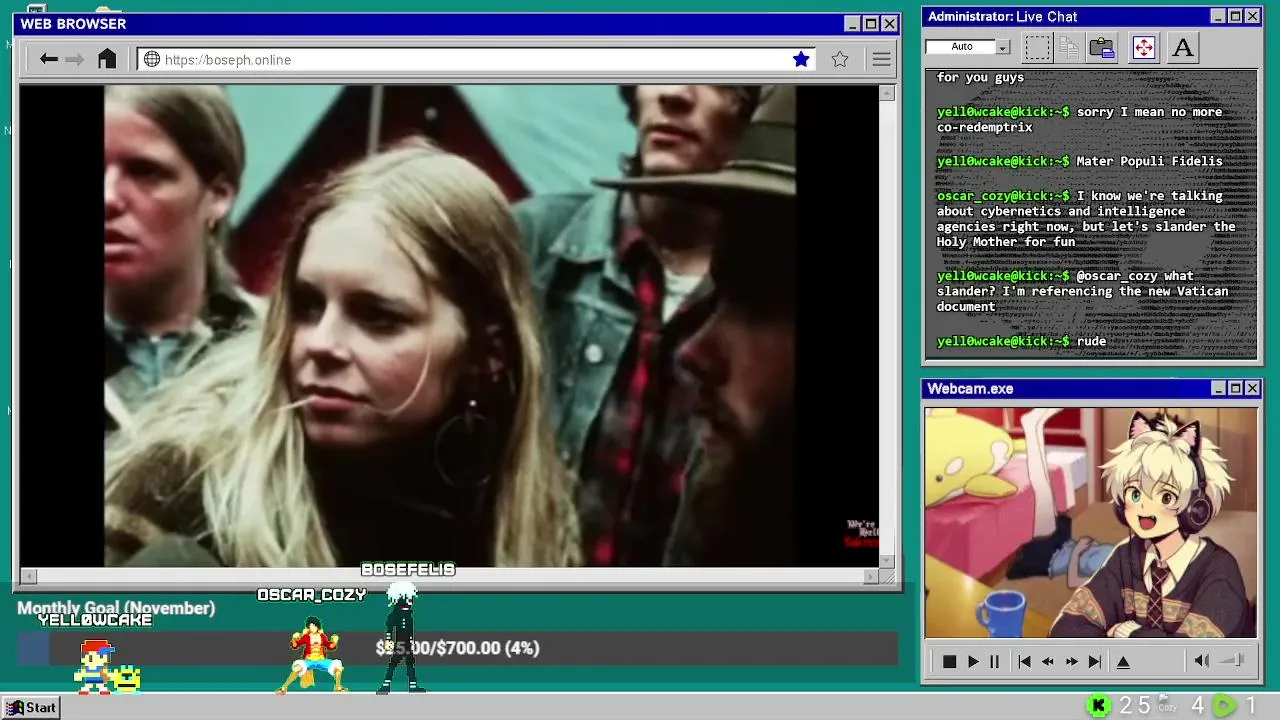The height and width of the screenshot is (720, 1280).
Task: Fast forward in Webcam.exe player
Action: point(1071,662)
